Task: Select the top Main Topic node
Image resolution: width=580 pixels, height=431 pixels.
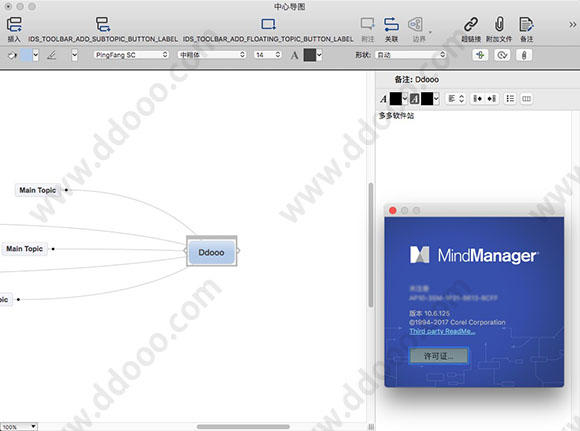Action: click(x=37, y=190)
